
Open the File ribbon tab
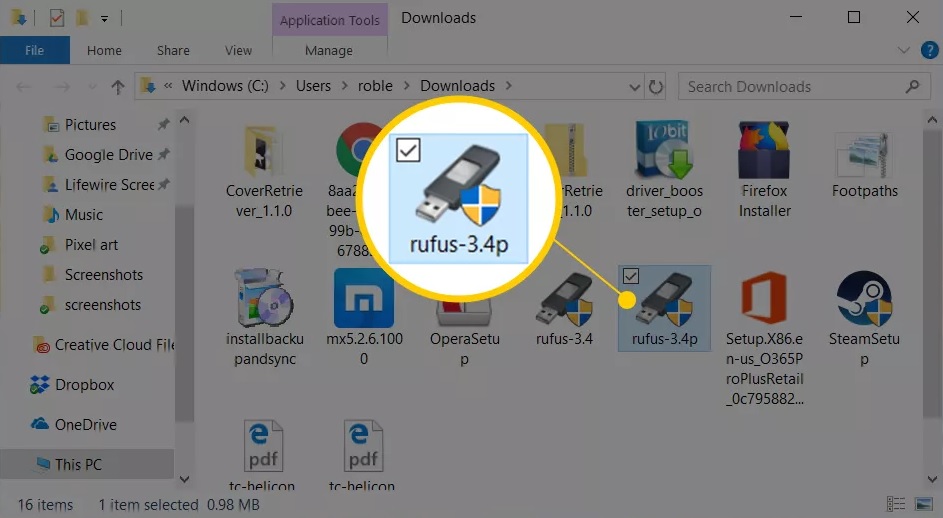click(34, 51)
